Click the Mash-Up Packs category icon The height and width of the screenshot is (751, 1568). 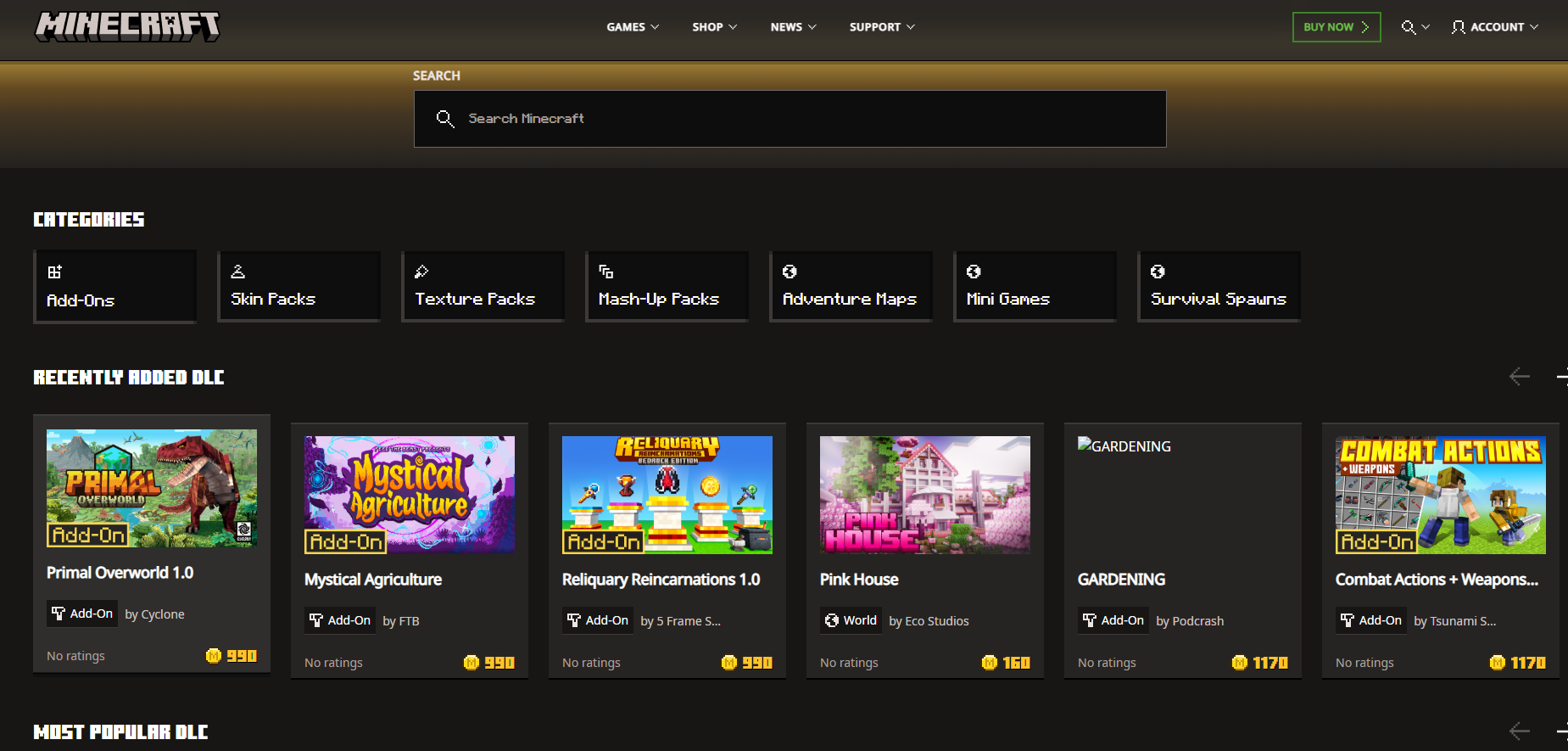click(x=605, y=272)
